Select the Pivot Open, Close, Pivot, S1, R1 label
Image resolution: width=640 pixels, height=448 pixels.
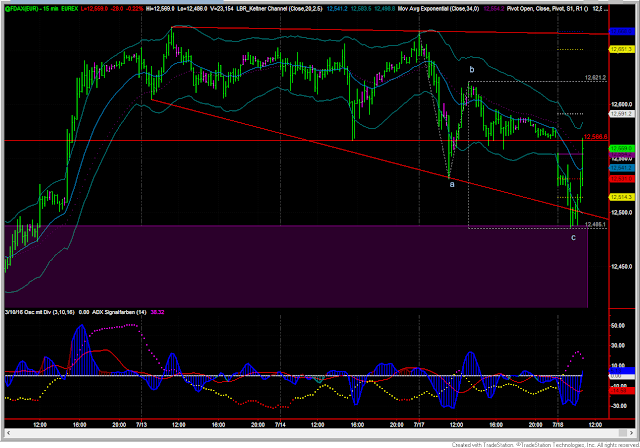[547, 9]
